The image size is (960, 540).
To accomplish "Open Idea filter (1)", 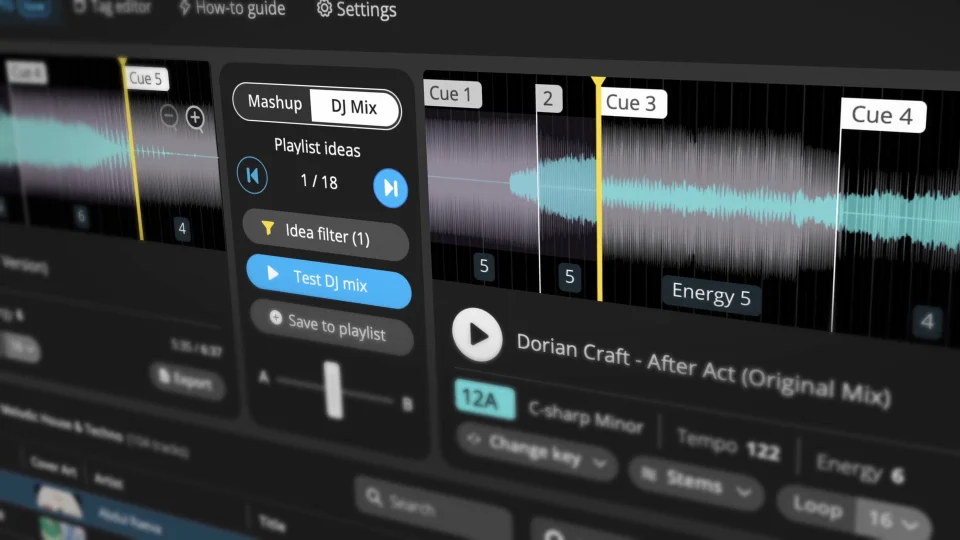I will coord(326,234).
